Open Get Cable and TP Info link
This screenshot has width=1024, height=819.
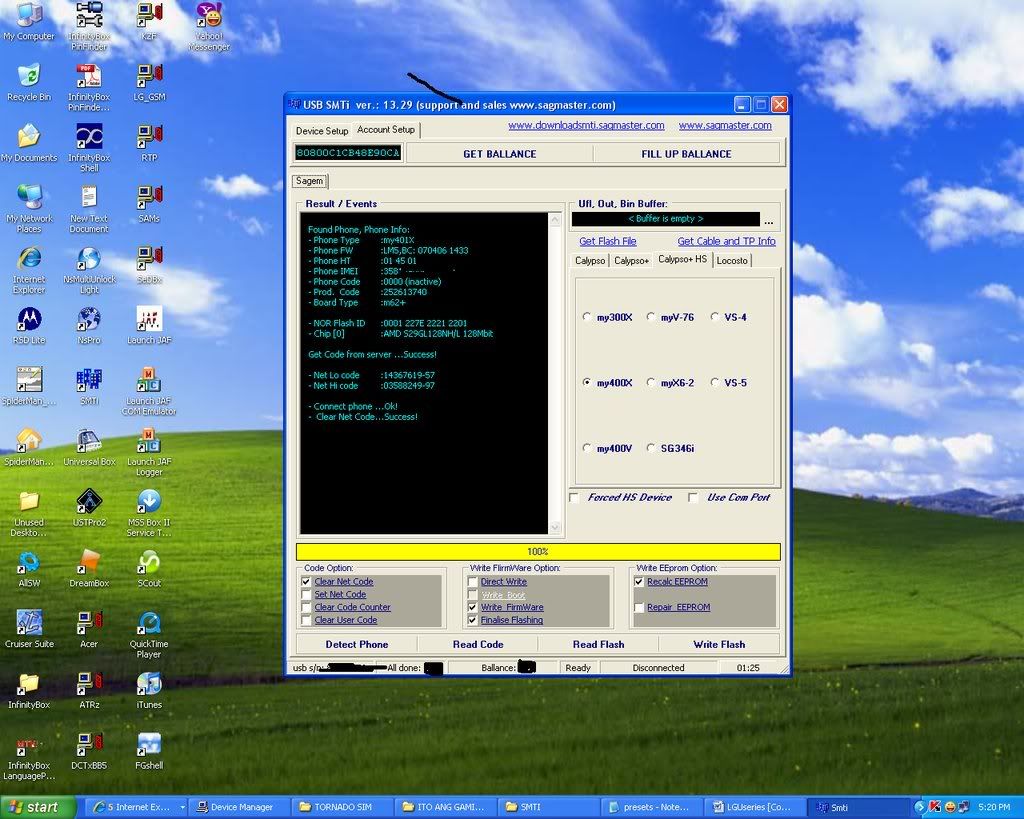726,241
